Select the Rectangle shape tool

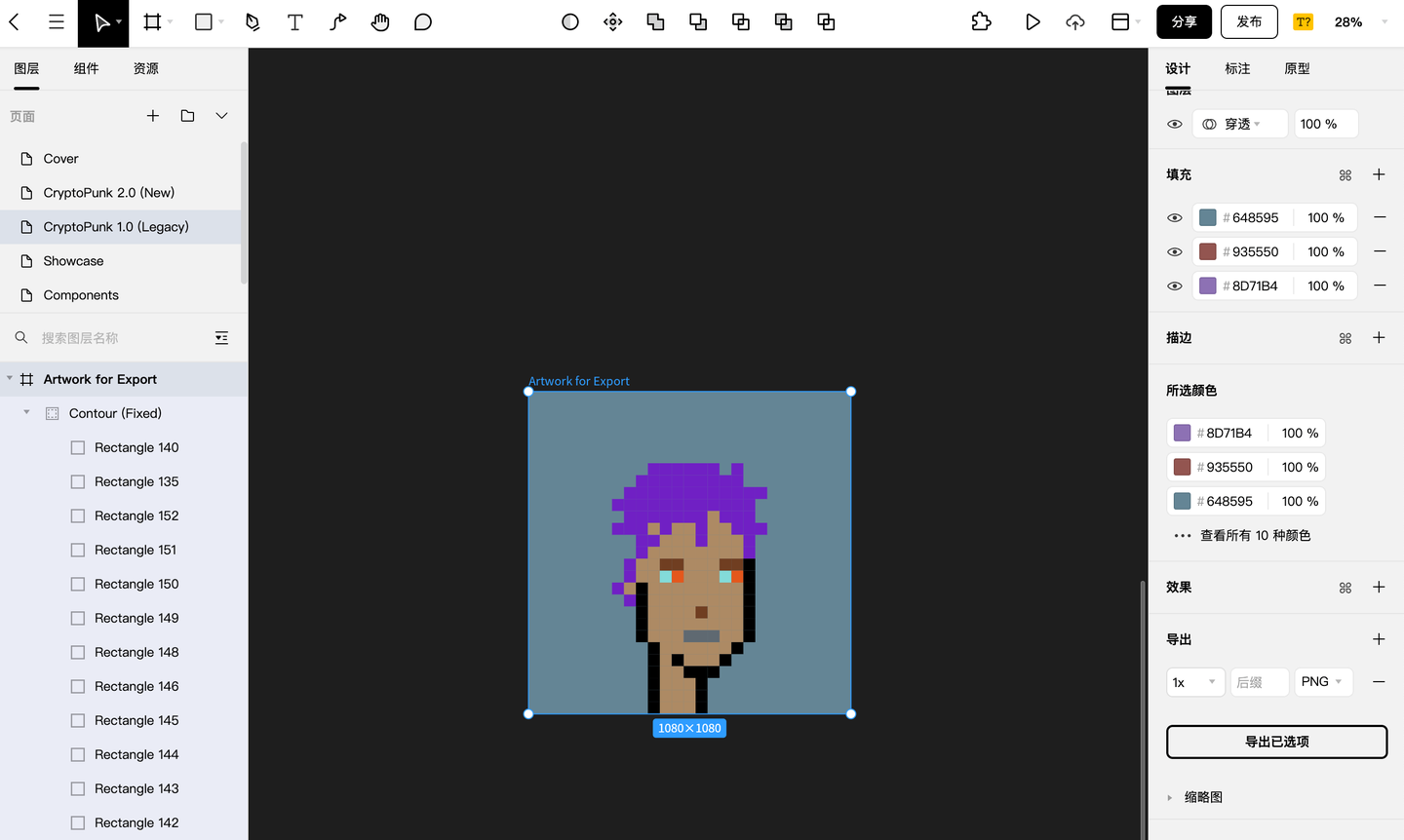tap(204, 21)
